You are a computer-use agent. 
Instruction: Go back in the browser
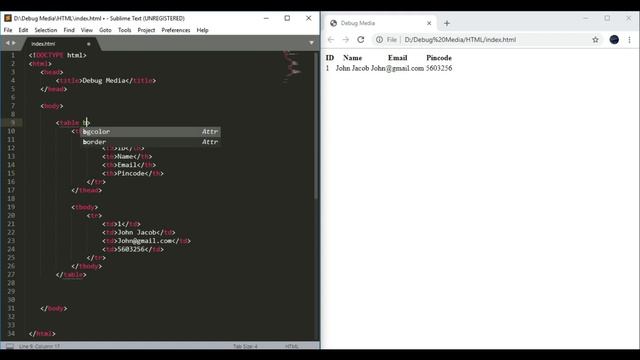coord(331,40)
